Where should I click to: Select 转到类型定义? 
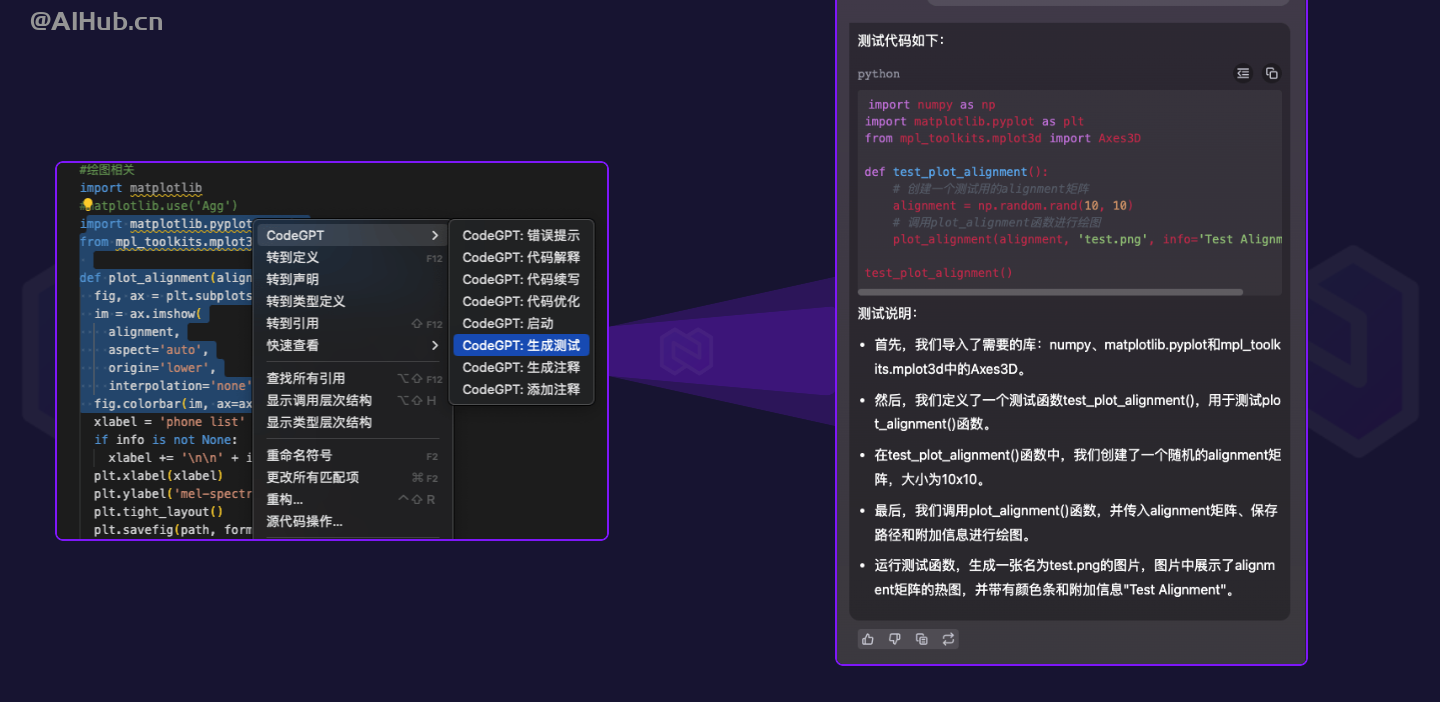[x=353, y=301]
